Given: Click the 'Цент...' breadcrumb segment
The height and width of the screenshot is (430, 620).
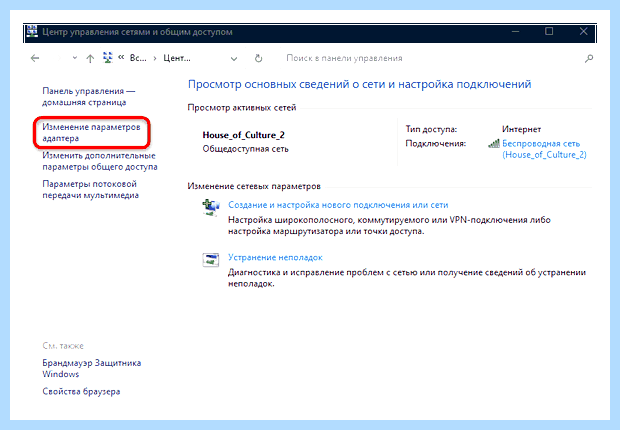Looking at the screenshot, I should click(177, 58).
